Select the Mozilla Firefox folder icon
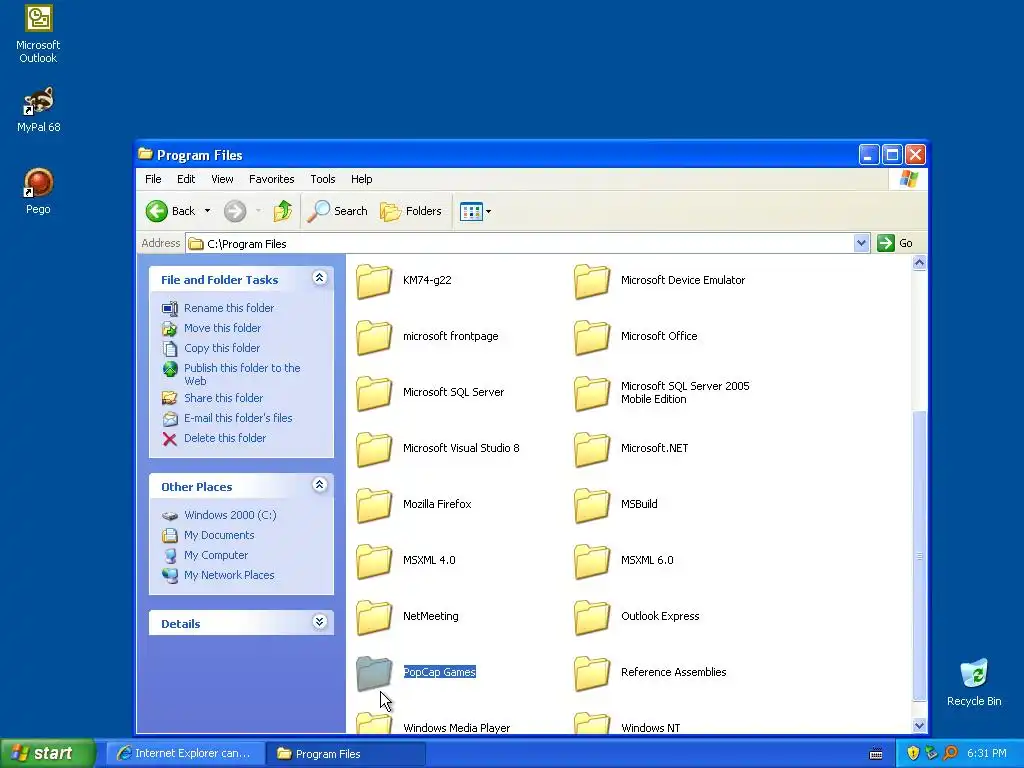Image resolution: width=1024 pixels, height=768 pixels. [x=374, y=505]
